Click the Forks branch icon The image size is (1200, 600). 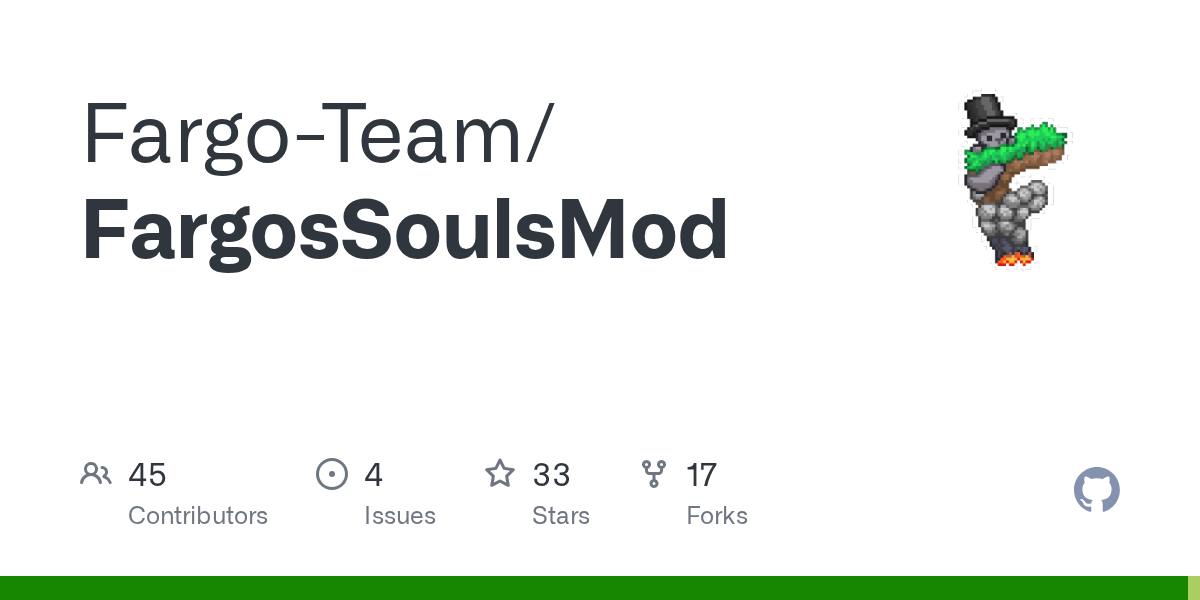click(654, 474)
